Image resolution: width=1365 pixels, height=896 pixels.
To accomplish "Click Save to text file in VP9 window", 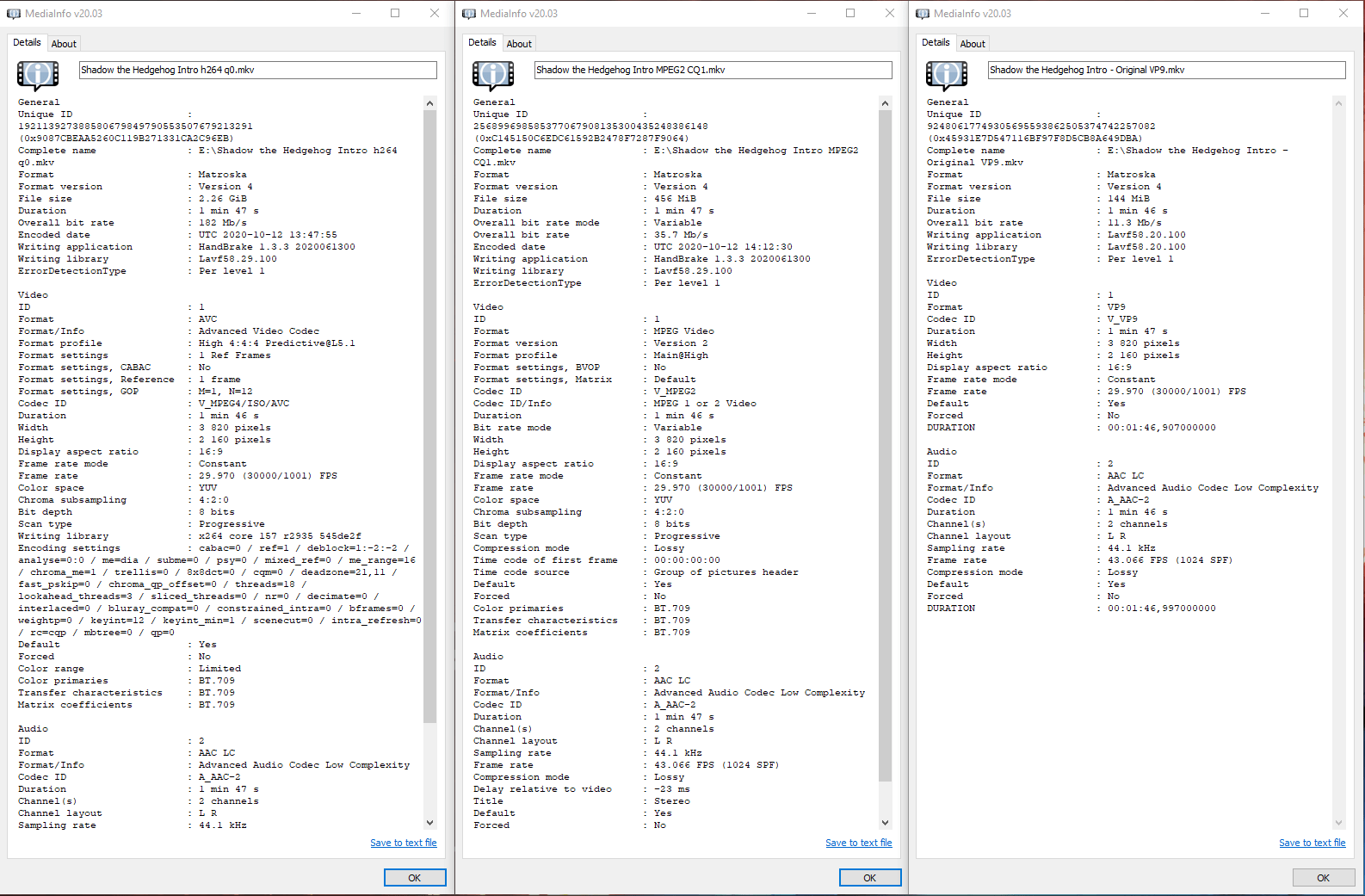I will (1312, 843).
